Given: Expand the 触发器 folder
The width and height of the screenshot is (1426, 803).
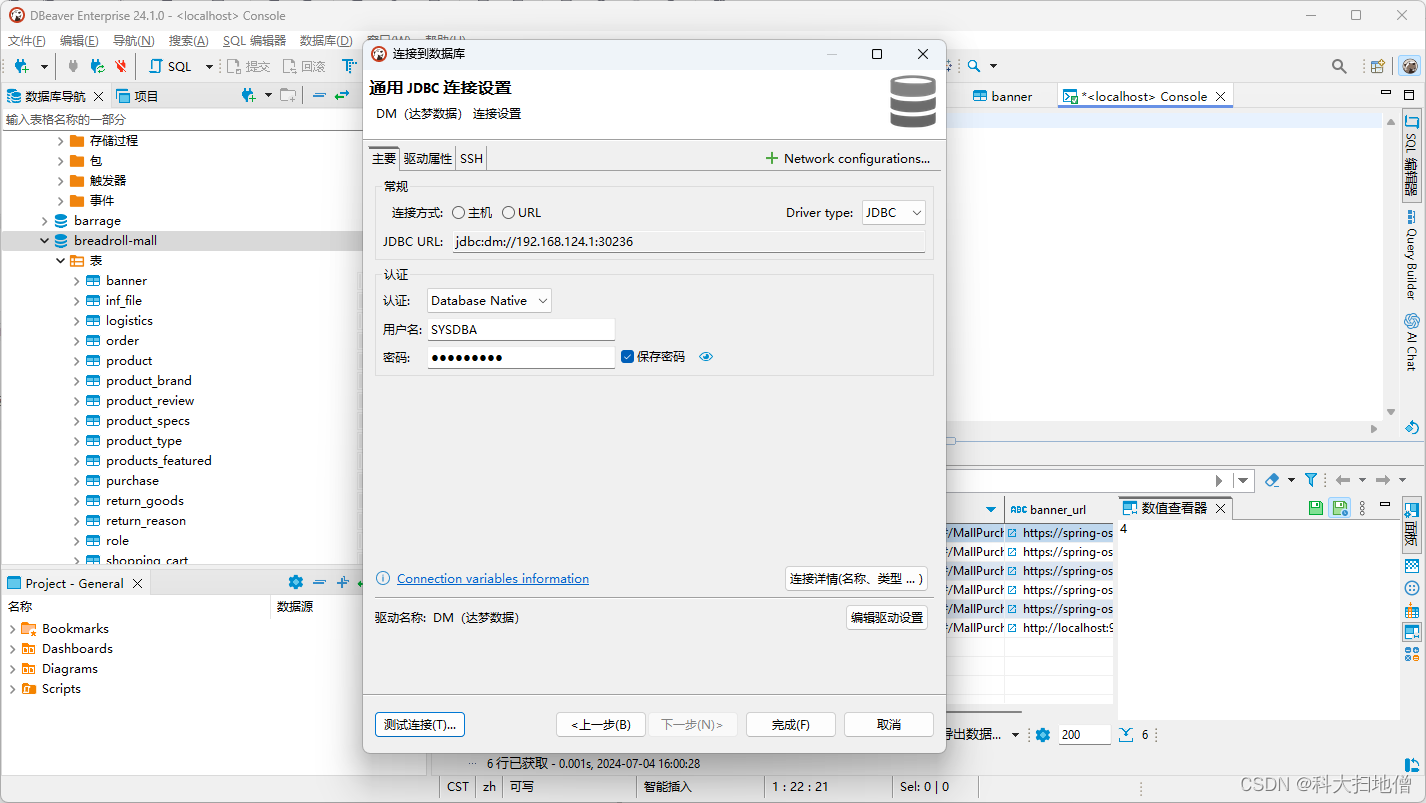Looking at the screenshot, I should (x=60, y=181).
